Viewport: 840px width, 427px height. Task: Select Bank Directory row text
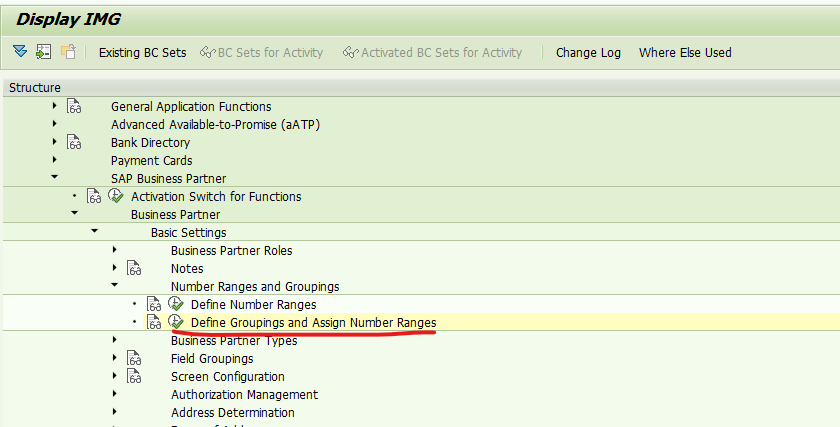tap(151, 143)
